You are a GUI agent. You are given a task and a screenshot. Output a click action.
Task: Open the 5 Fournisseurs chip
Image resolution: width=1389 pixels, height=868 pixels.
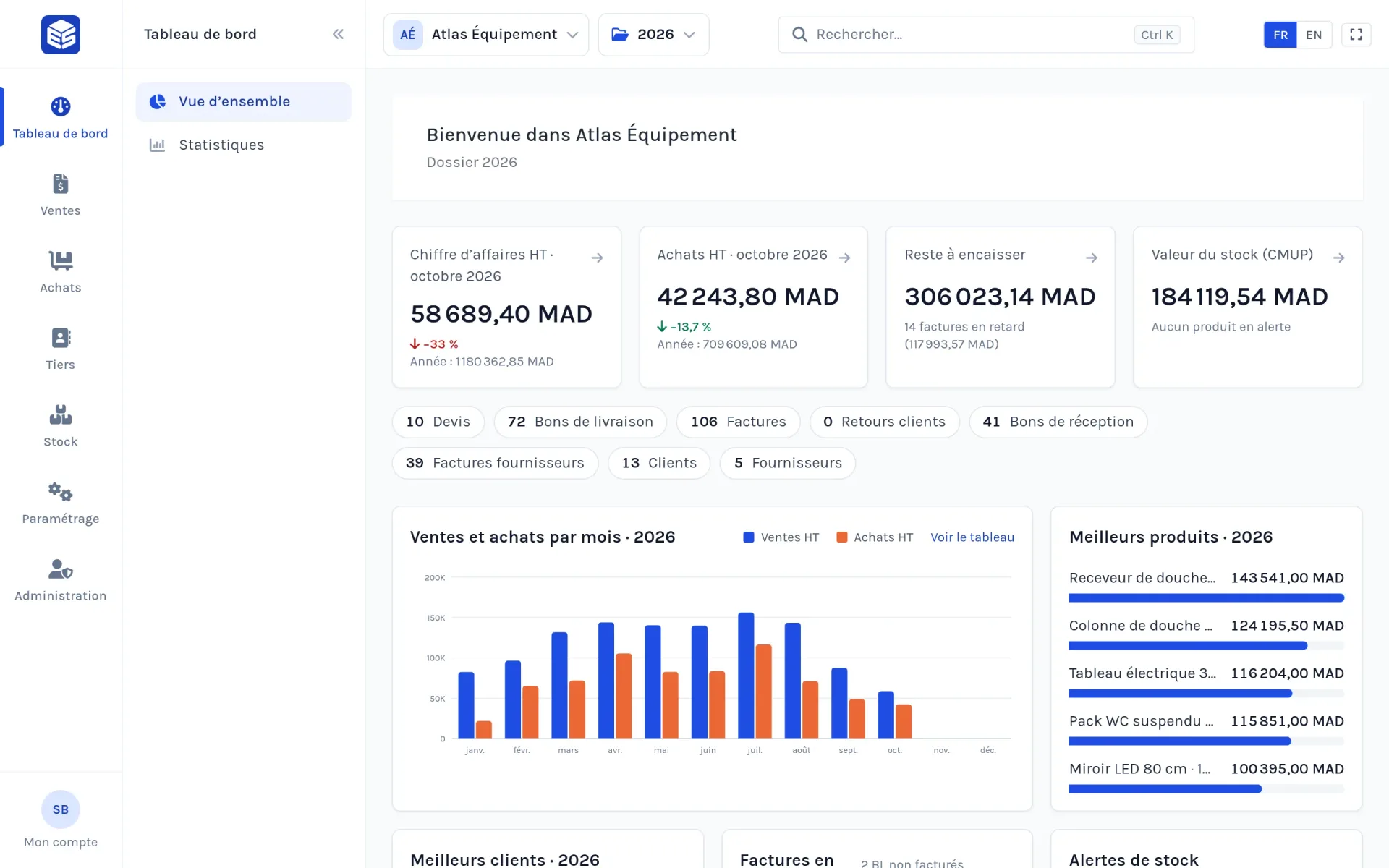788,463
